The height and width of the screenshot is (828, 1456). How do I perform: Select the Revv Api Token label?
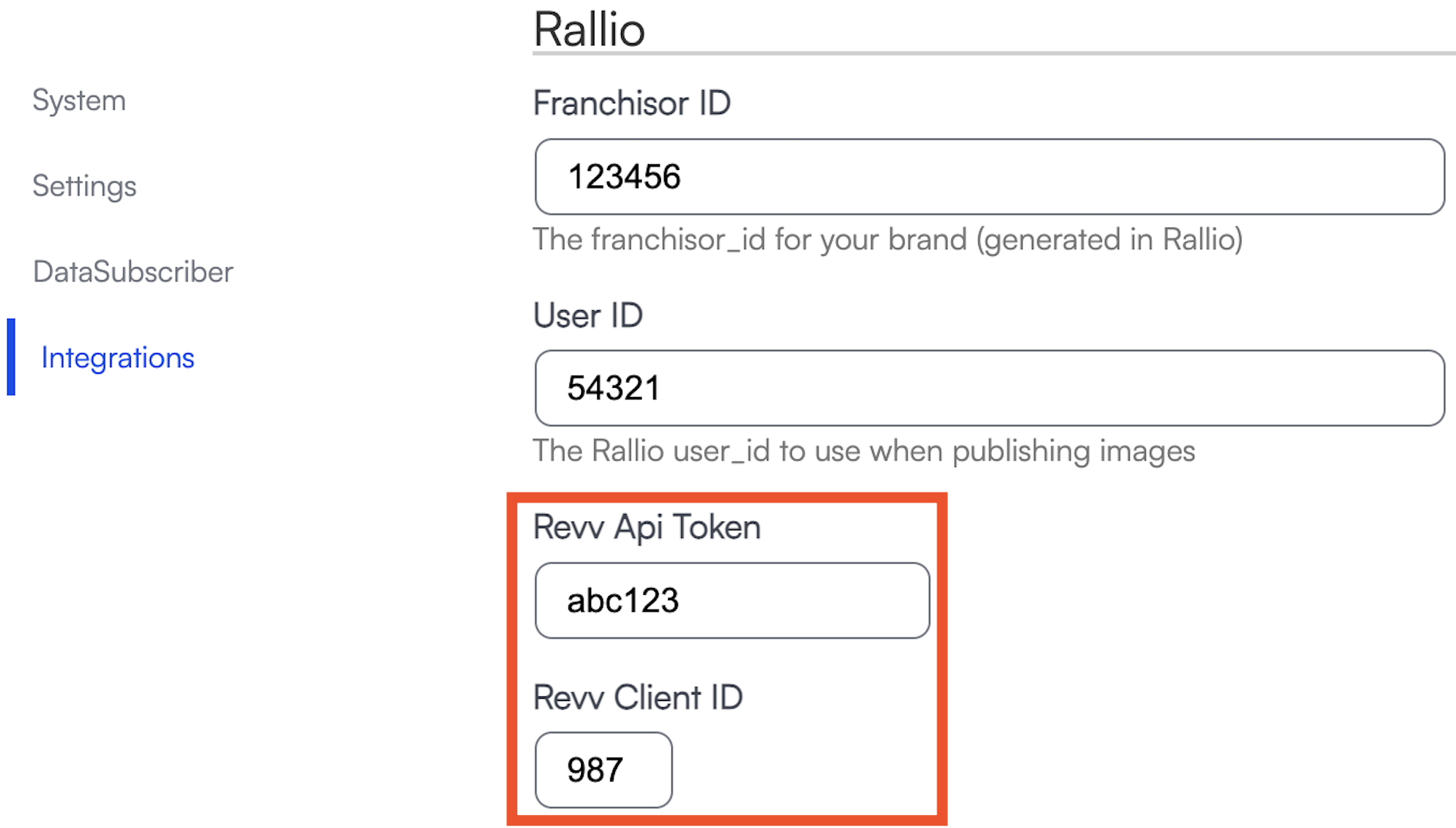[x=646, y=528]
